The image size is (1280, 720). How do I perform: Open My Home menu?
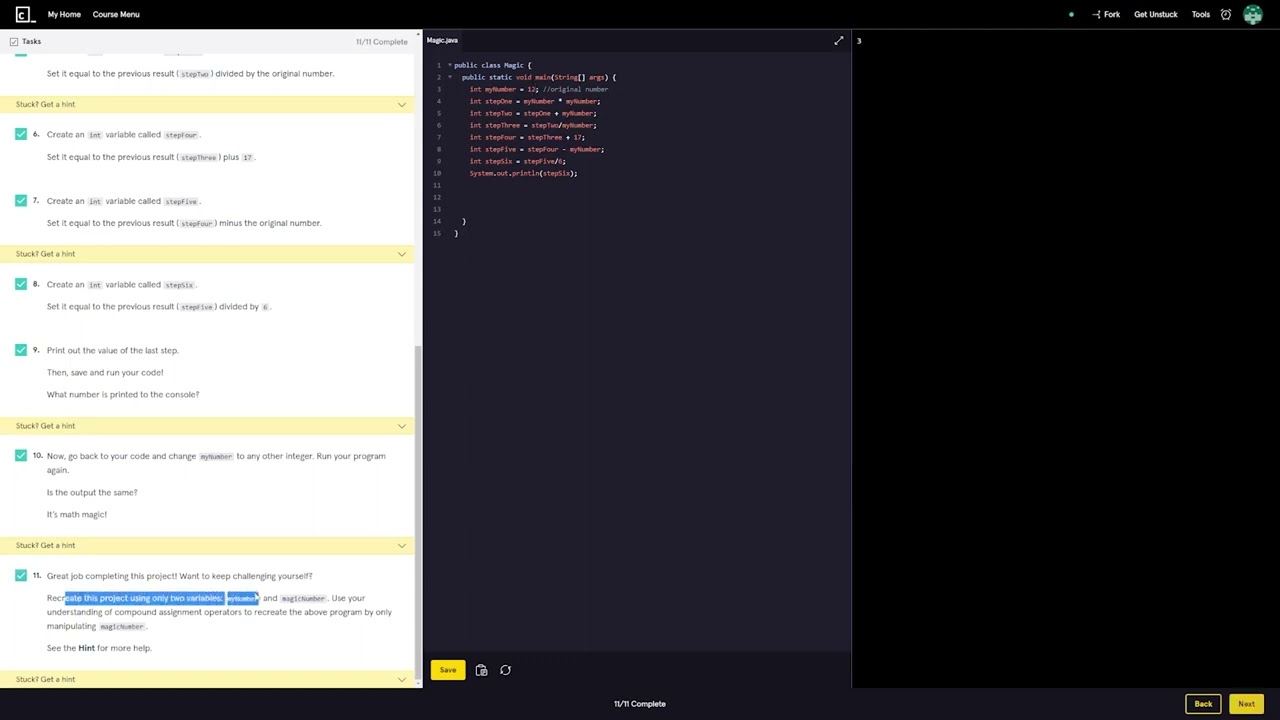pyautogui.click(x=64, y=14)
